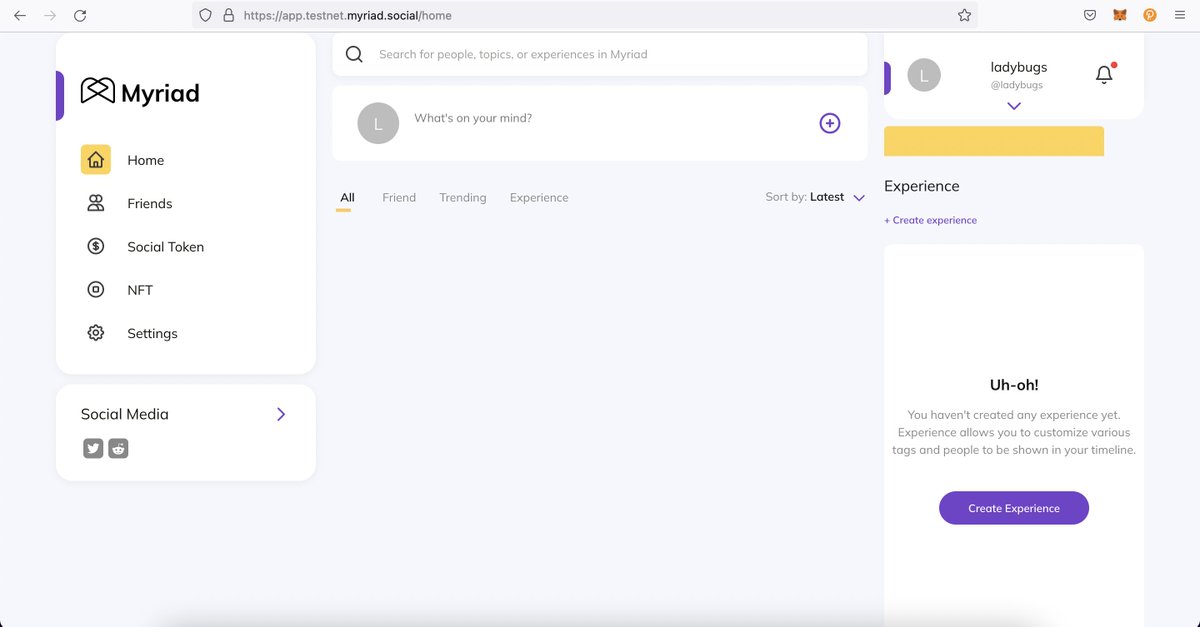Open the MetaMask fox extension
Screen dimensions: 1200x627
tap(1120, 15)
